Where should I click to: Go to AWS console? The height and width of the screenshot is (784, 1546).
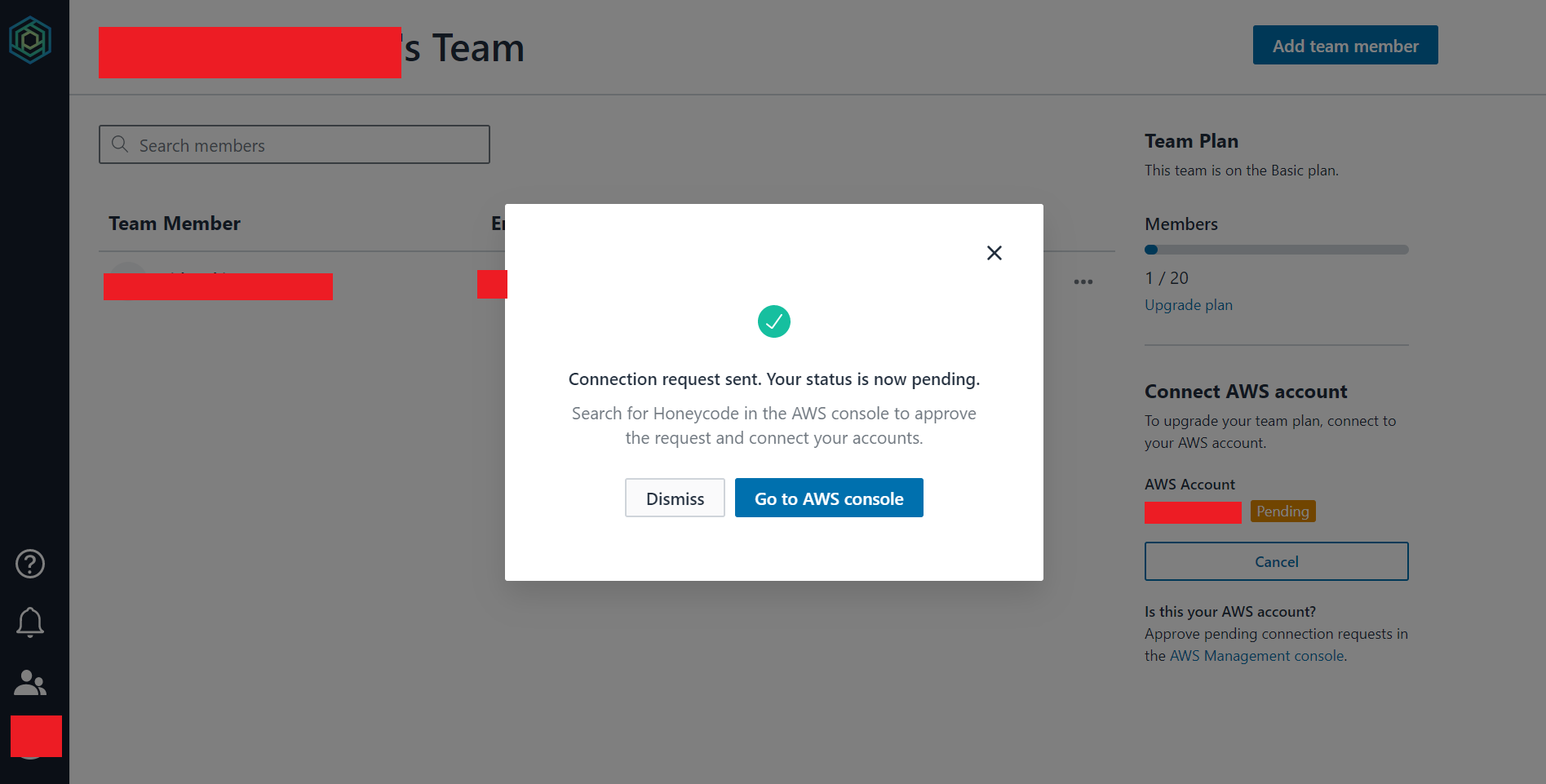point(829,498)
